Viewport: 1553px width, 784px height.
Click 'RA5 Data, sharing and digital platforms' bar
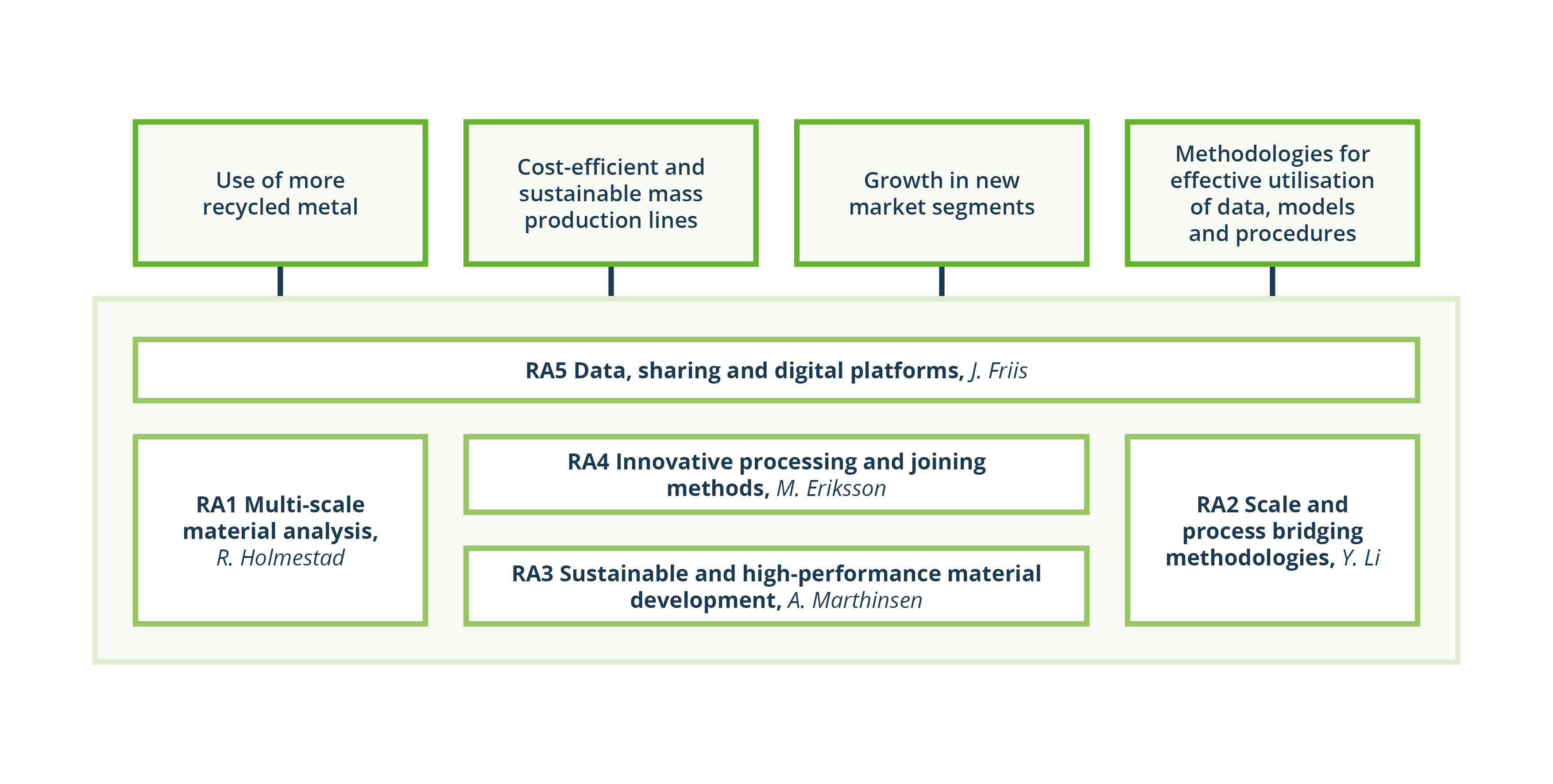776,370
